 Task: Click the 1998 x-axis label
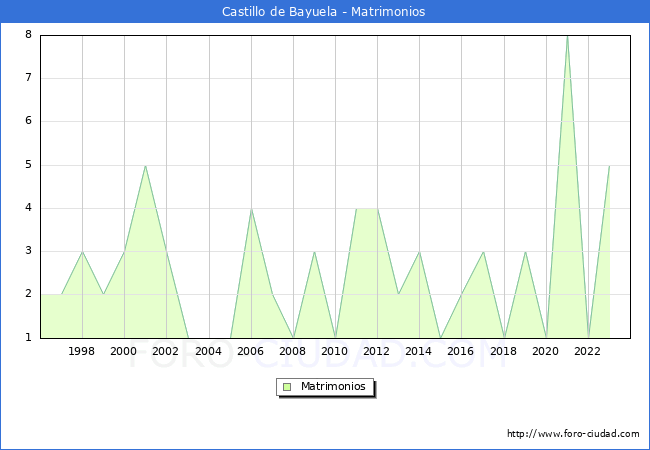(81, 351)
